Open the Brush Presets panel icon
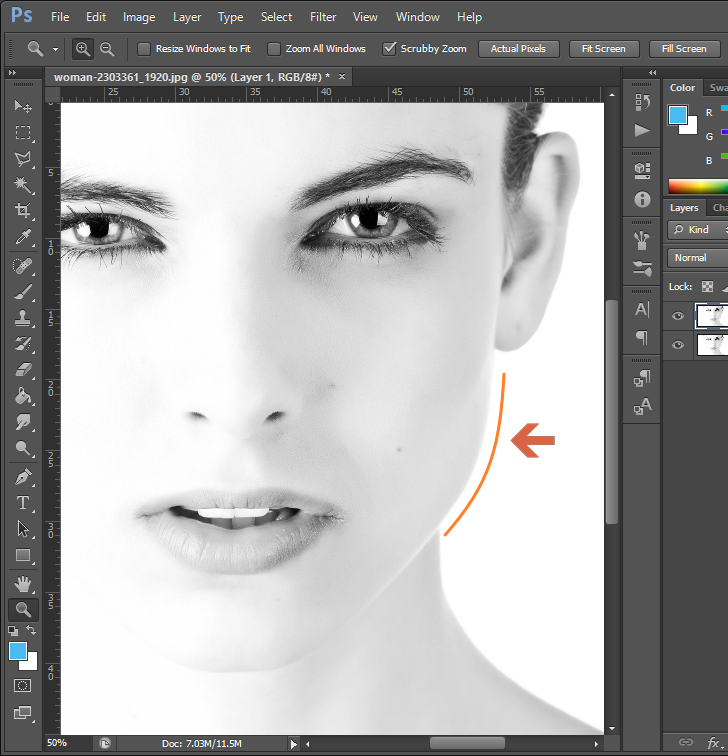The height and width of the screenshot is (756, 728). coord(642,240)
